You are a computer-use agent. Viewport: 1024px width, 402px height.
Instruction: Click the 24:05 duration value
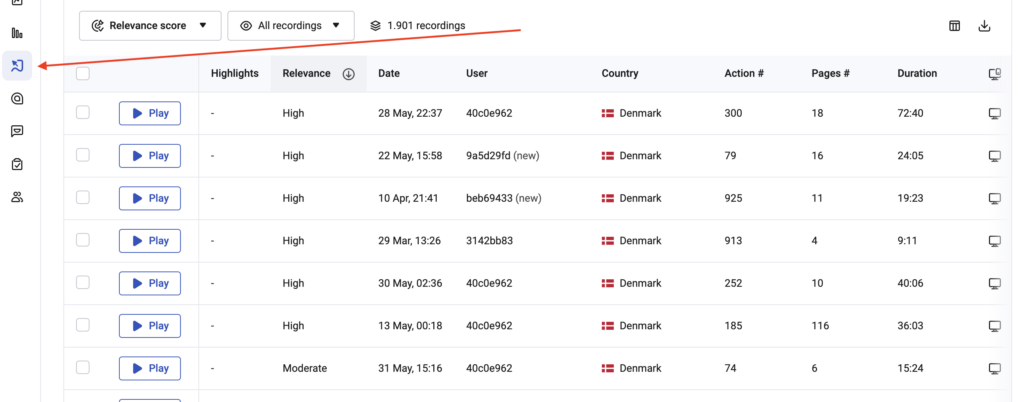pos(910,156)
